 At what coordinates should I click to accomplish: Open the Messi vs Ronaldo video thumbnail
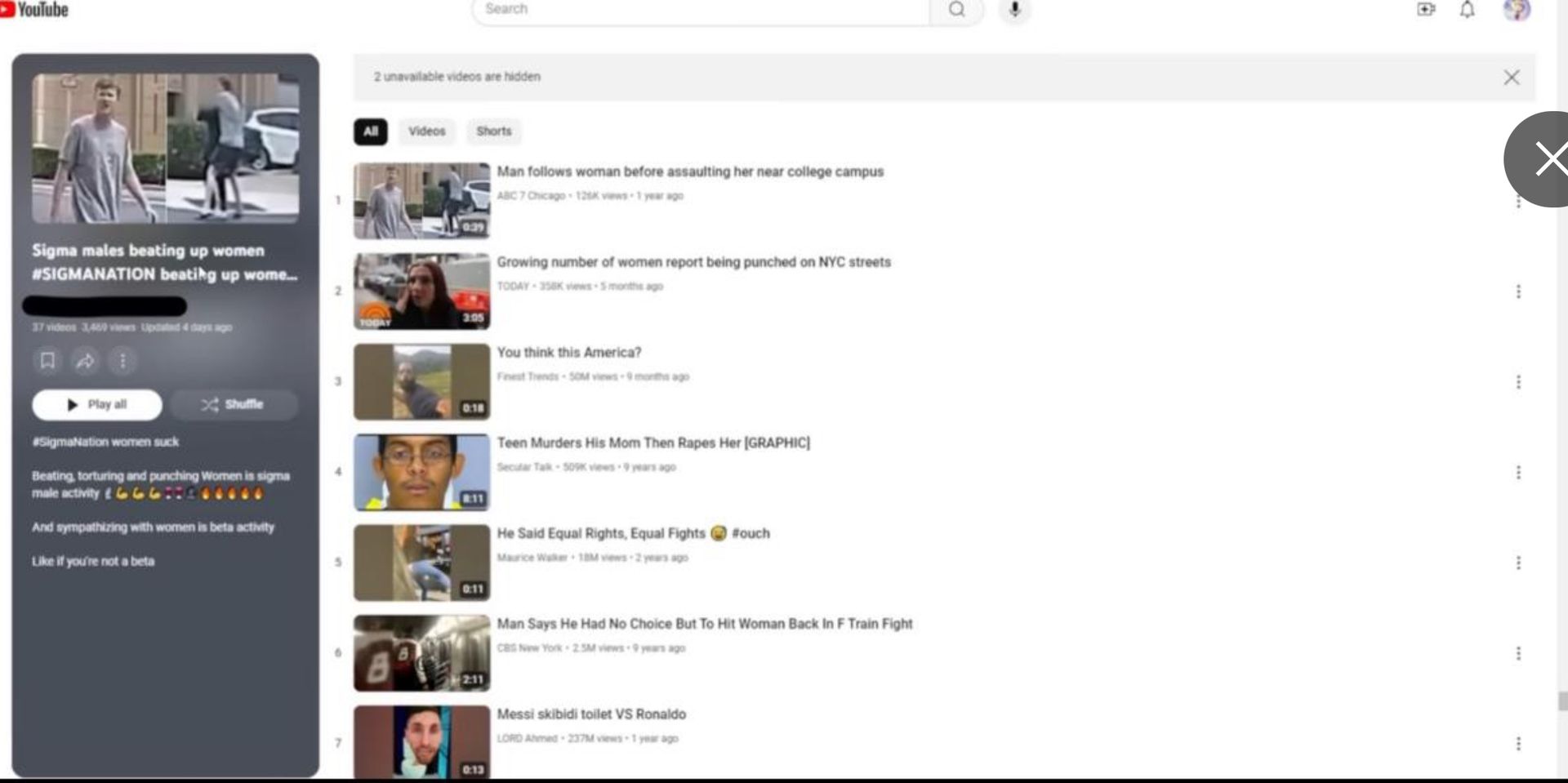(421, 741)
